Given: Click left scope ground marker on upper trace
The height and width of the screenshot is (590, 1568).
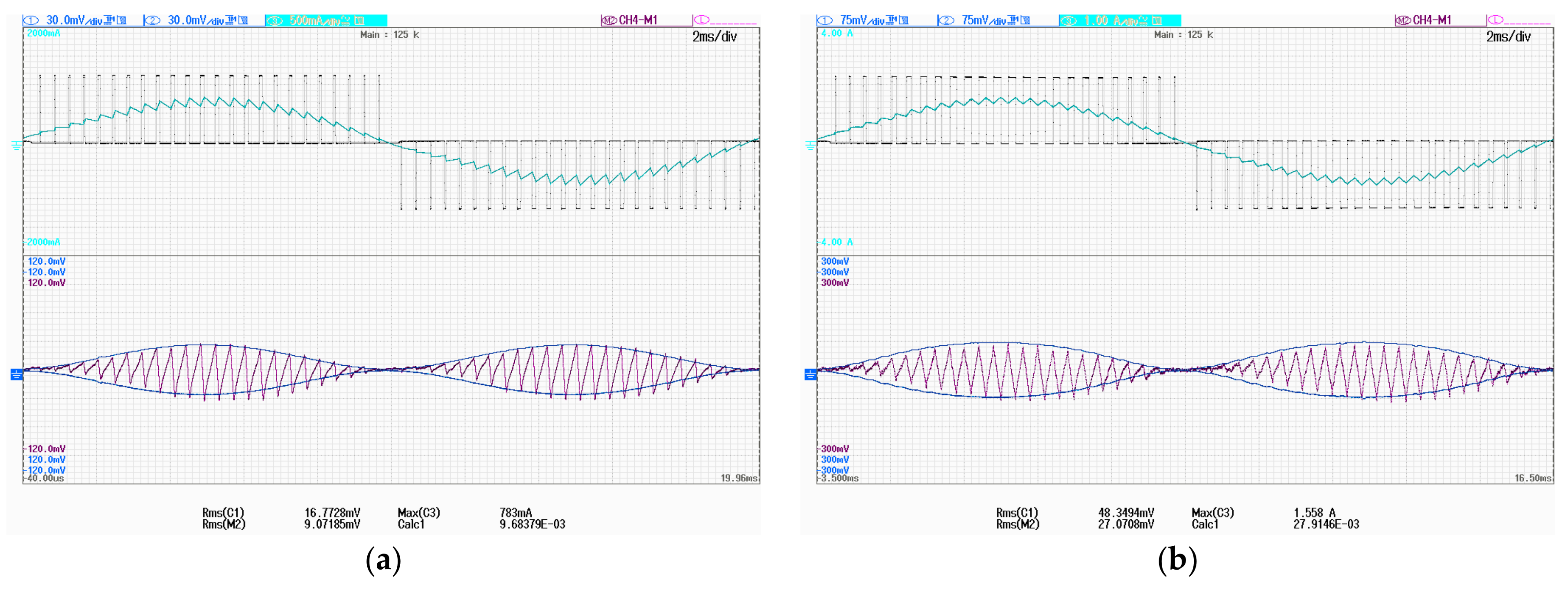Looking at the screenshot, I should click(x=16, y=145).
